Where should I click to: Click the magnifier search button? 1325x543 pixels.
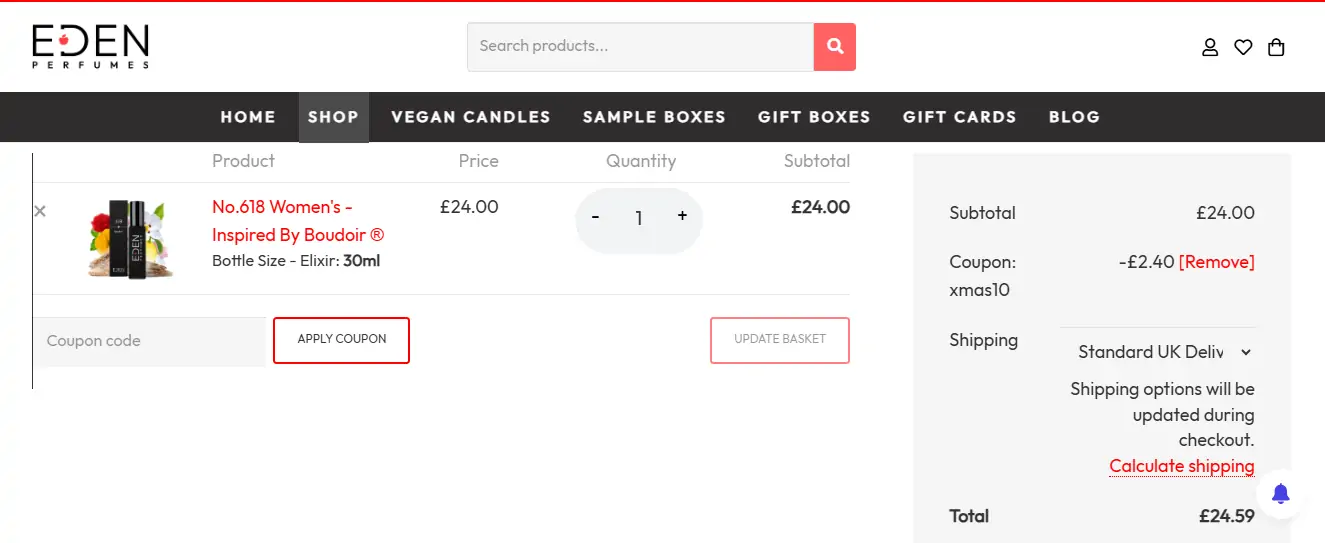point(835,46)
